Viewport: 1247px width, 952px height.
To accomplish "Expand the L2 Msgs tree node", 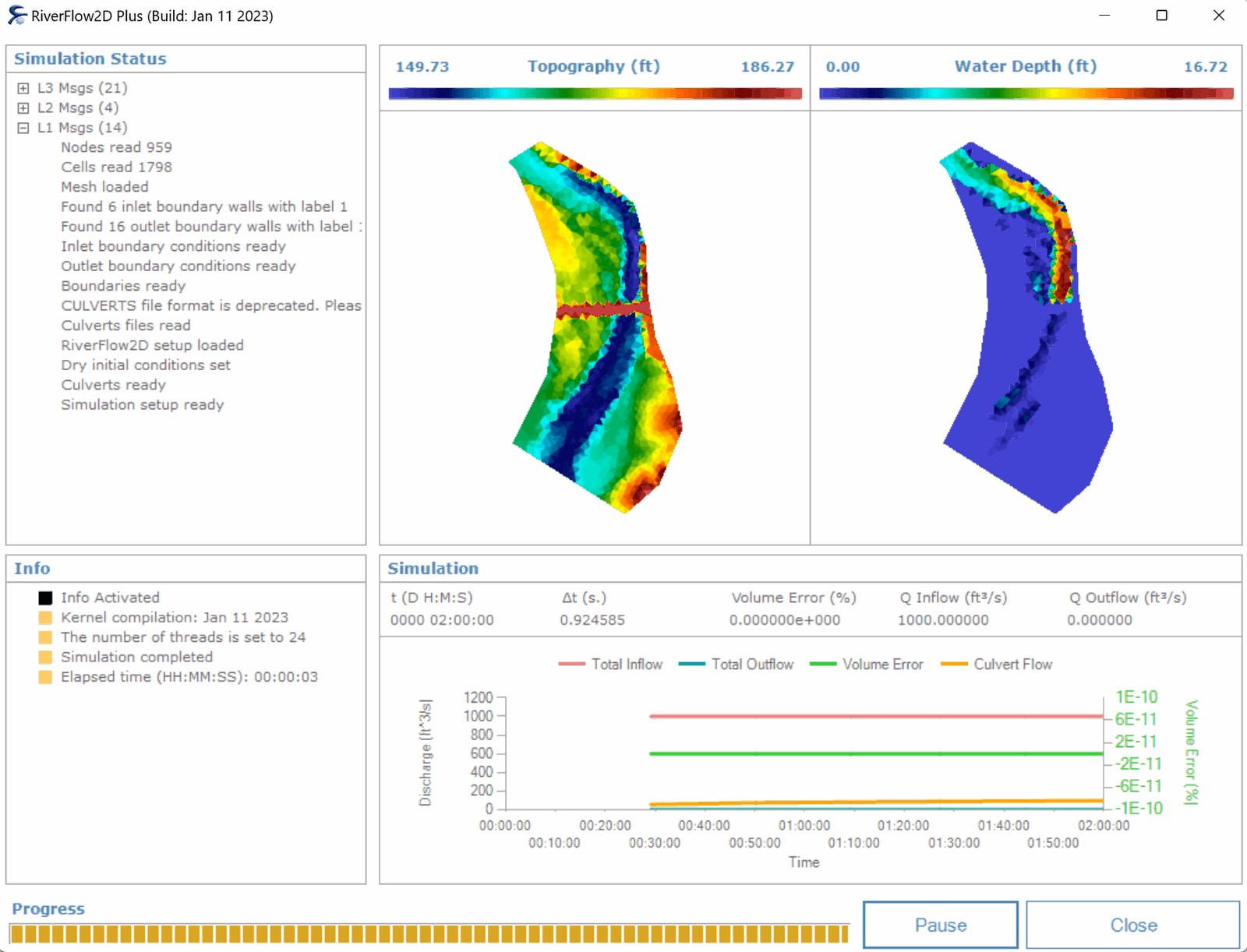I will pos(23,108).
